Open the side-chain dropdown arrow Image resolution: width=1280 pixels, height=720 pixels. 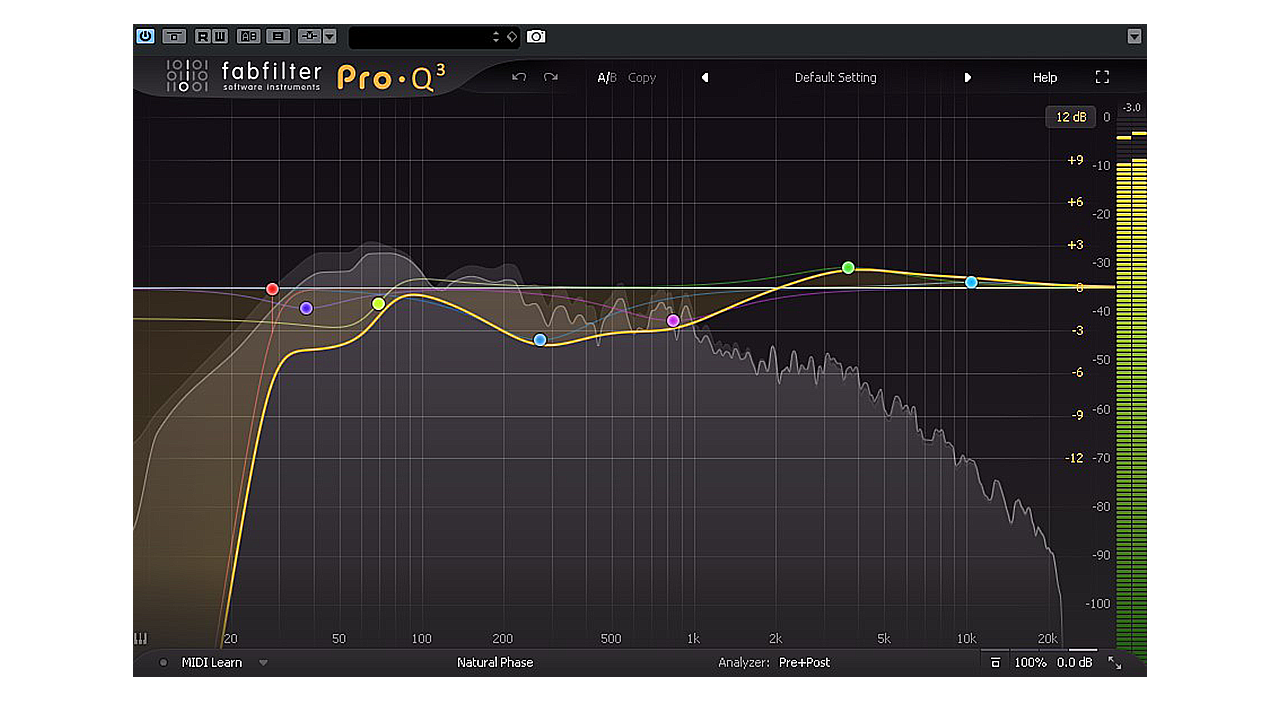[x=329, y=36]
